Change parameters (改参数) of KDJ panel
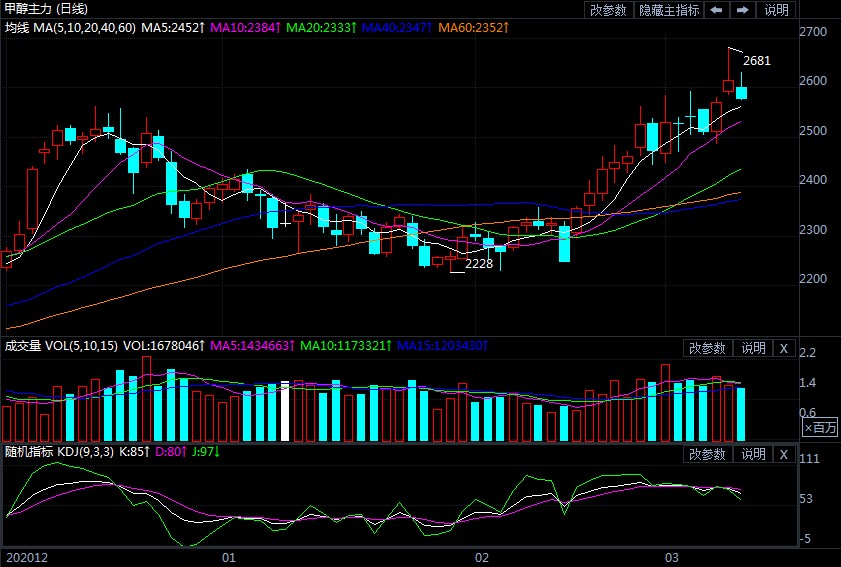This screenshot has height=567, width=841. (707, 454)
